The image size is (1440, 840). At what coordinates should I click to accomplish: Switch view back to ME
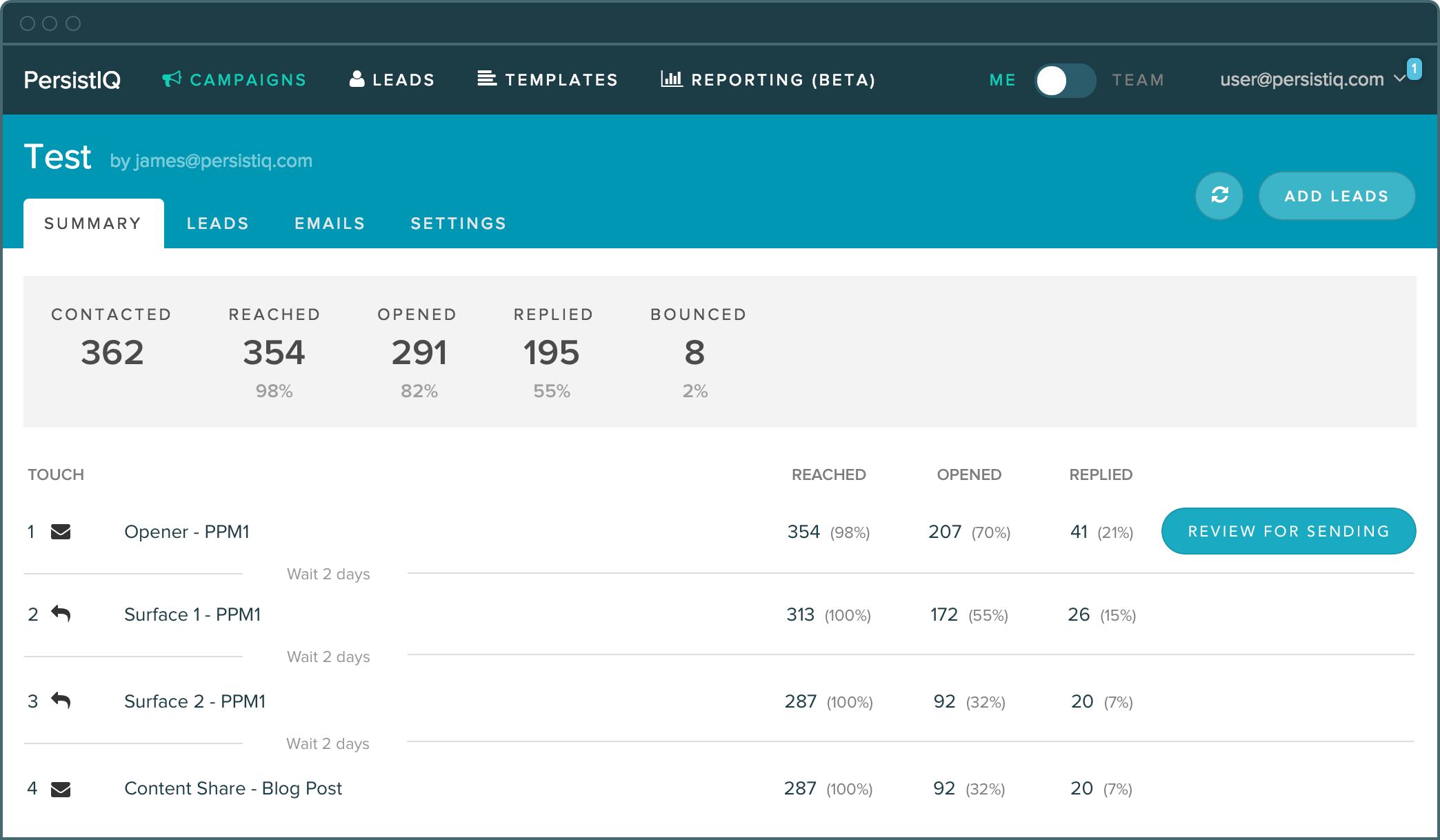tap(1001, 80)
